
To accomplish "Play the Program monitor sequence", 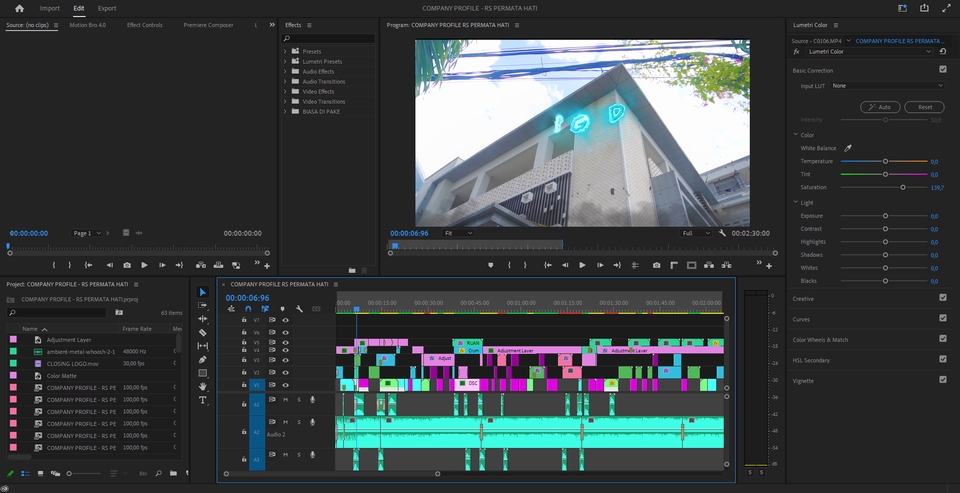I will click(x=582, y=265).
